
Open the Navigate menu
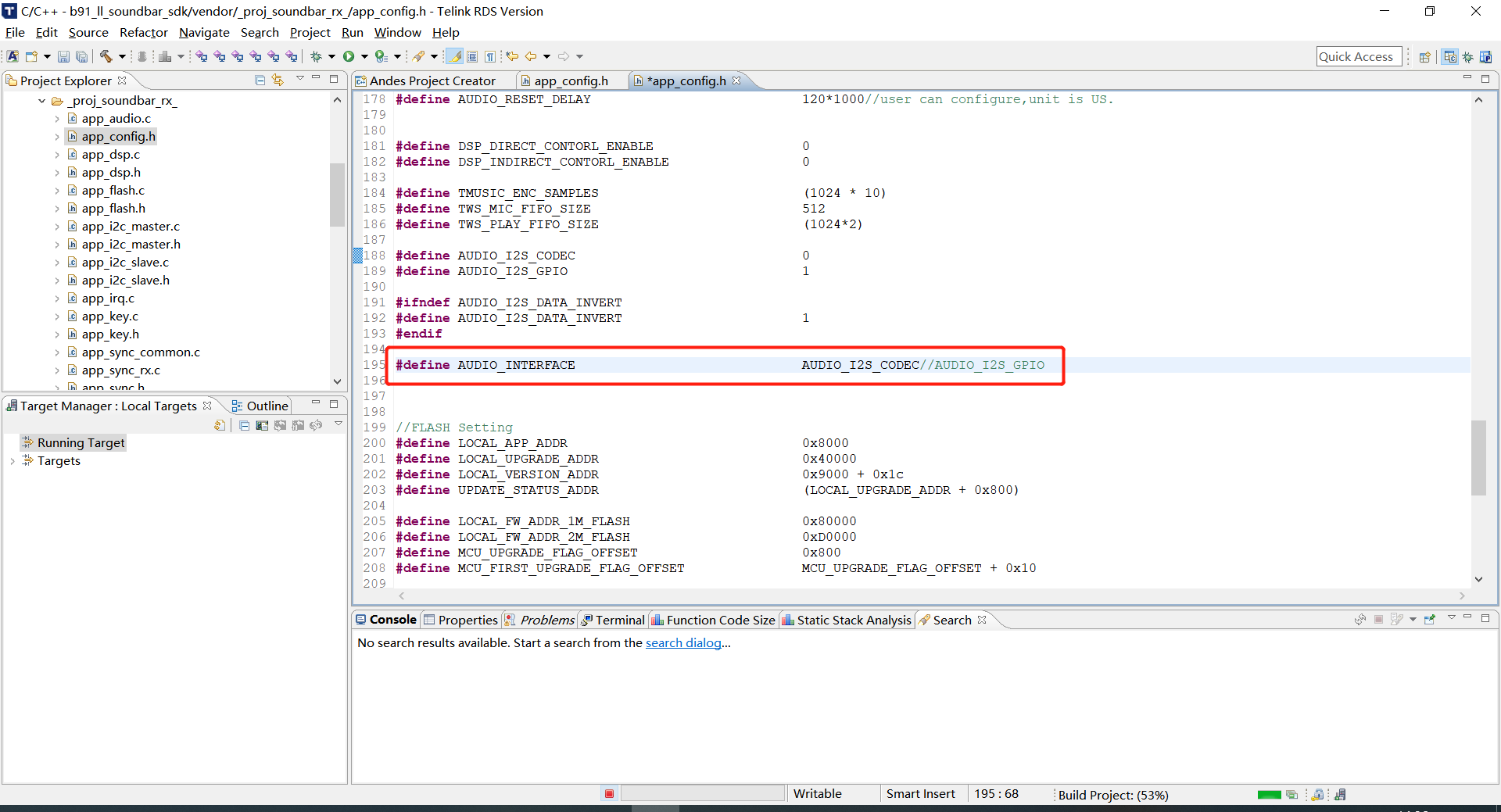pyautogui.click(x=204, y=32)
